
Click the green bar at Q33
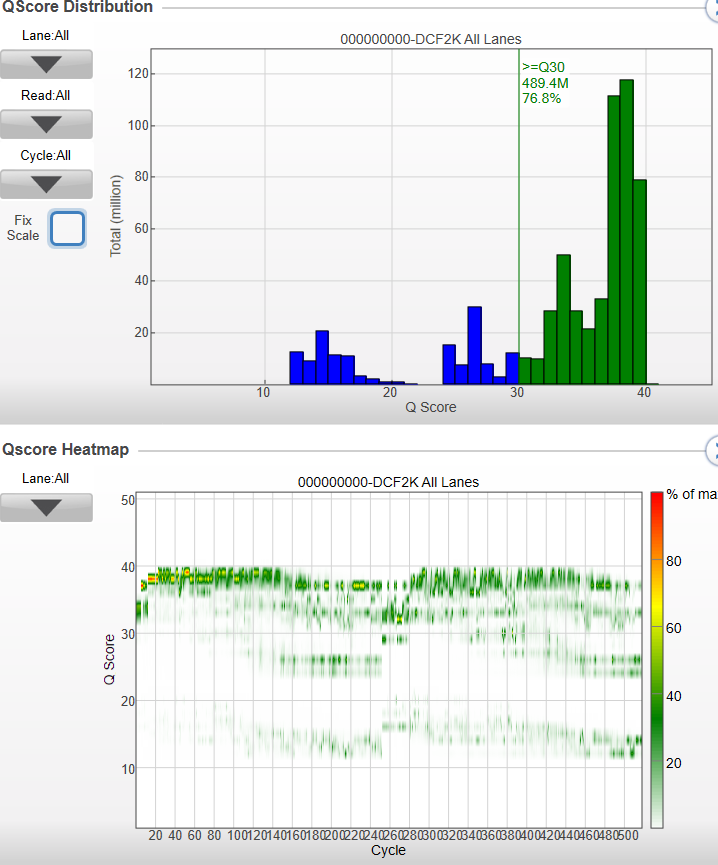pyautogui.click(x=563, y=319)
